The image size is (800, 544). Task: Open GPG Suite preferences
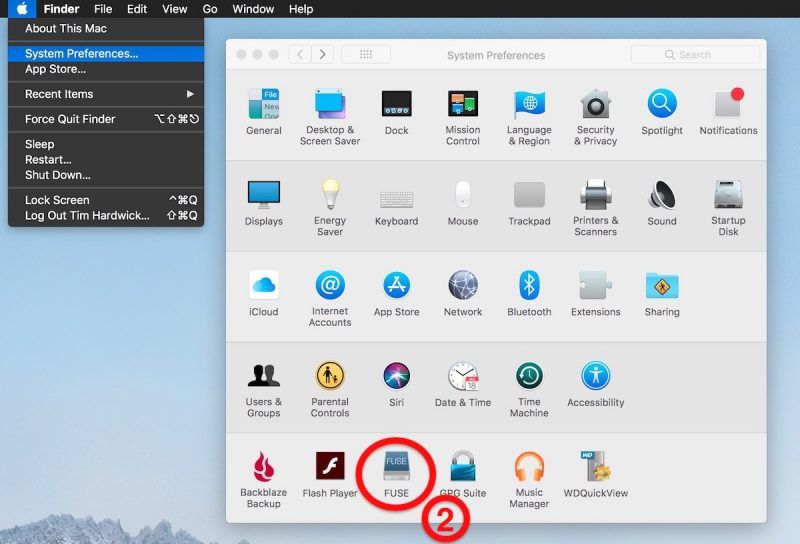point(463,468)
